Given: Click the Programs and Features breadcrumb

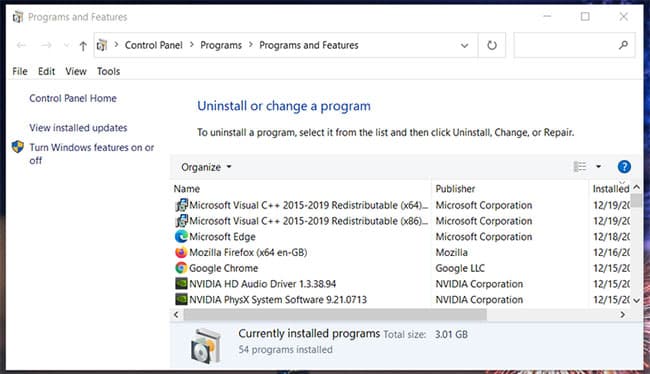Looking at the screenshot, I should [309, 45].
